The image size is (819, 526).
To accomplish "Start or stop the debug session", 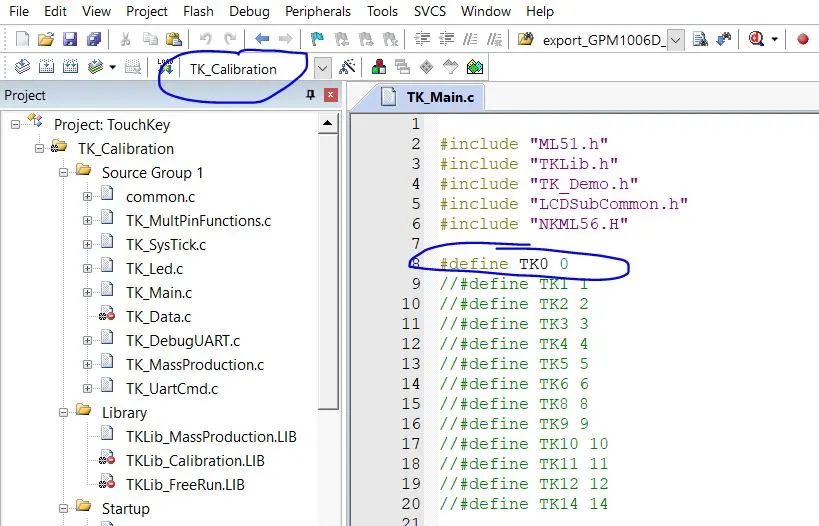I will tap(756, 39).
